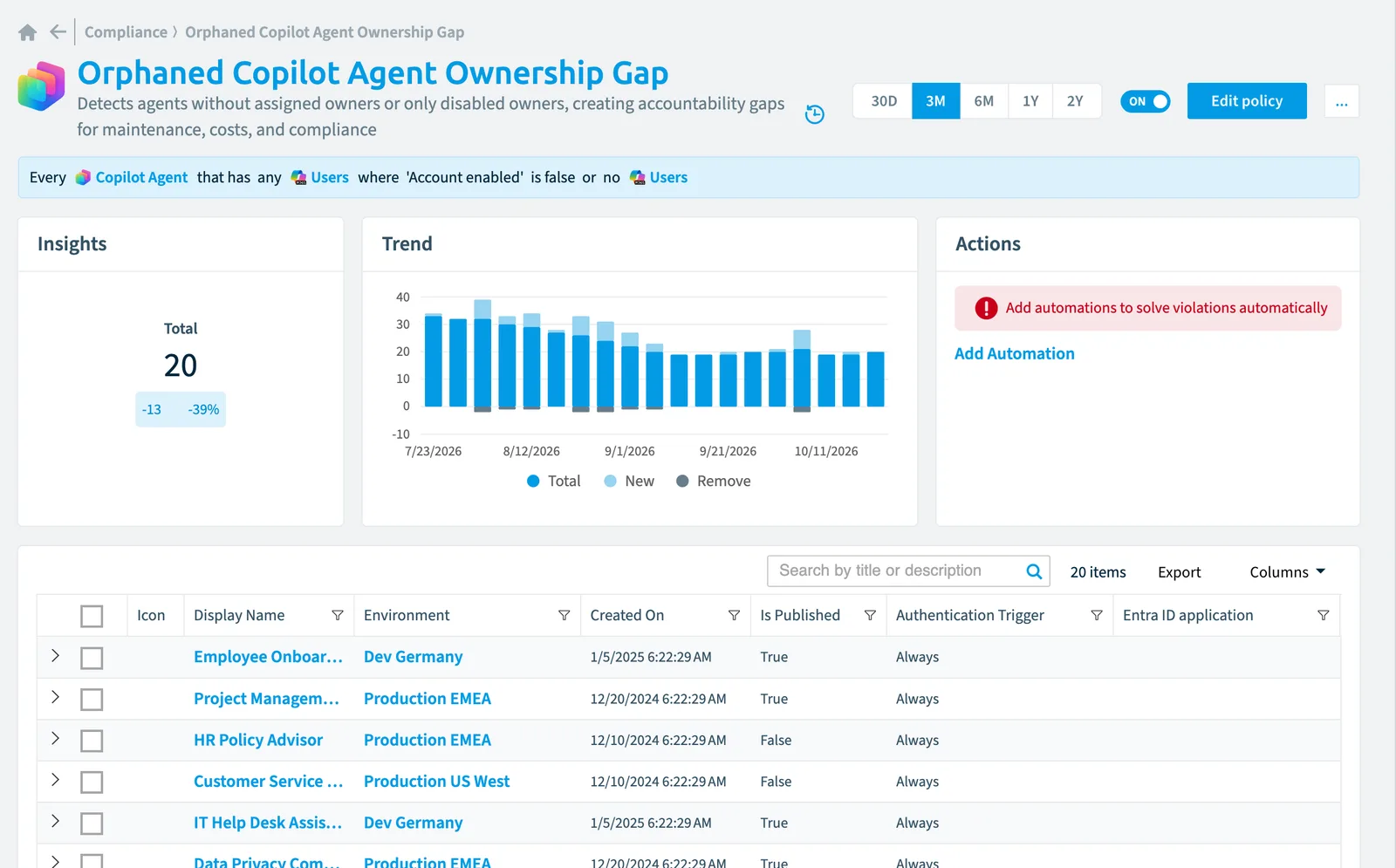
Task: Check the Project Managem... row checkbox
Action: click(92, 700)
